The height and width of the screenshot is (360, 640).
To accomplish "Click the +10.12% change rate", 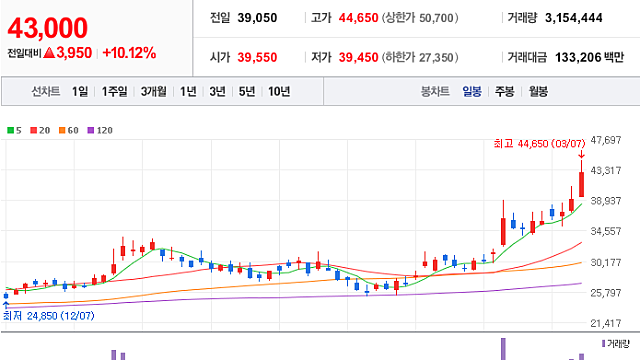I will click(129, 53).
